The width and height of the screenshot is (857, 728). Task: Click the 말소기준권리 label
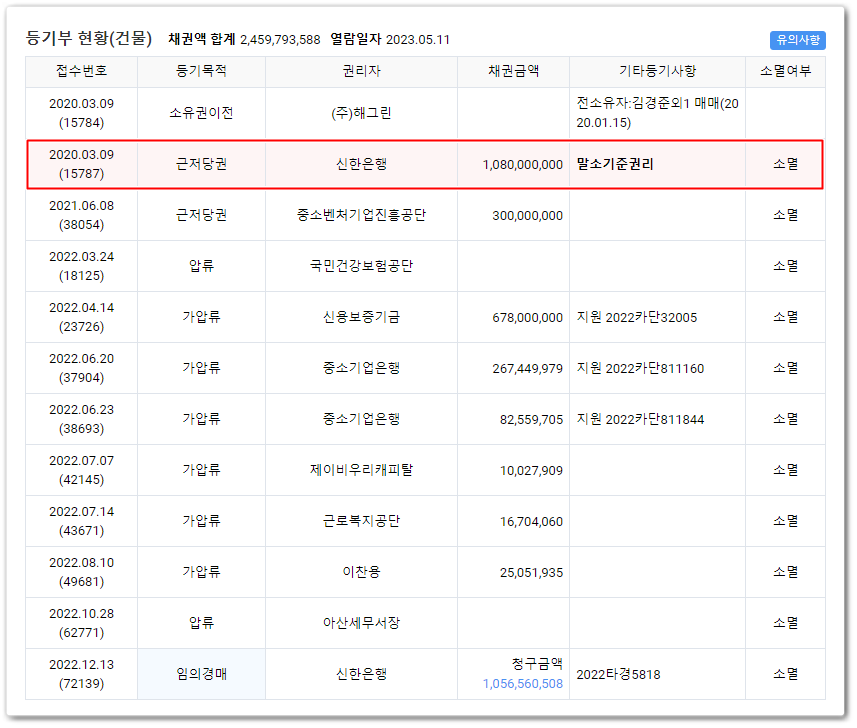615,164
